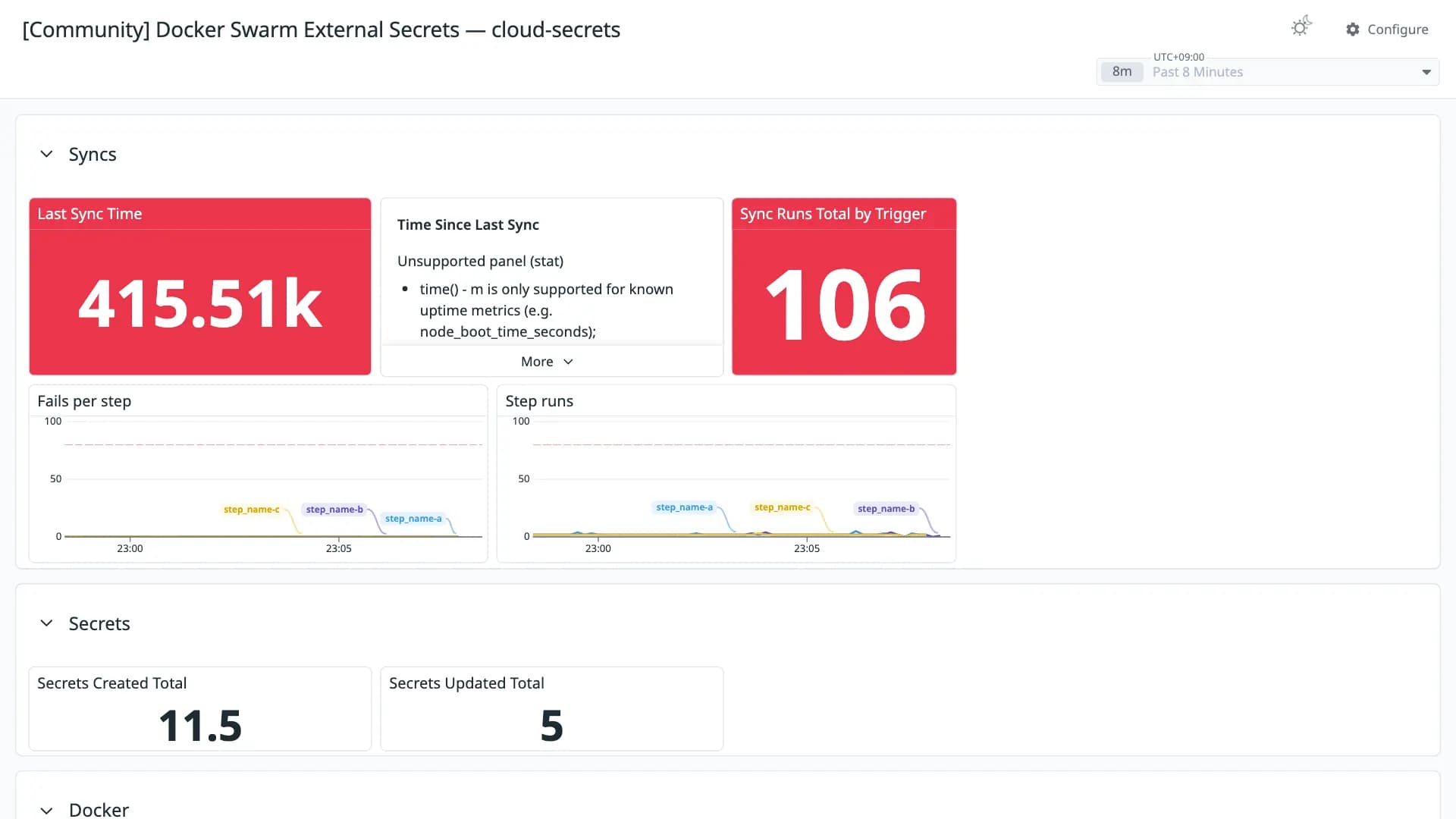This screenshot has width=1456, height=819.
Task: Collapse the Secrets section
Action: tap(46, 623)
